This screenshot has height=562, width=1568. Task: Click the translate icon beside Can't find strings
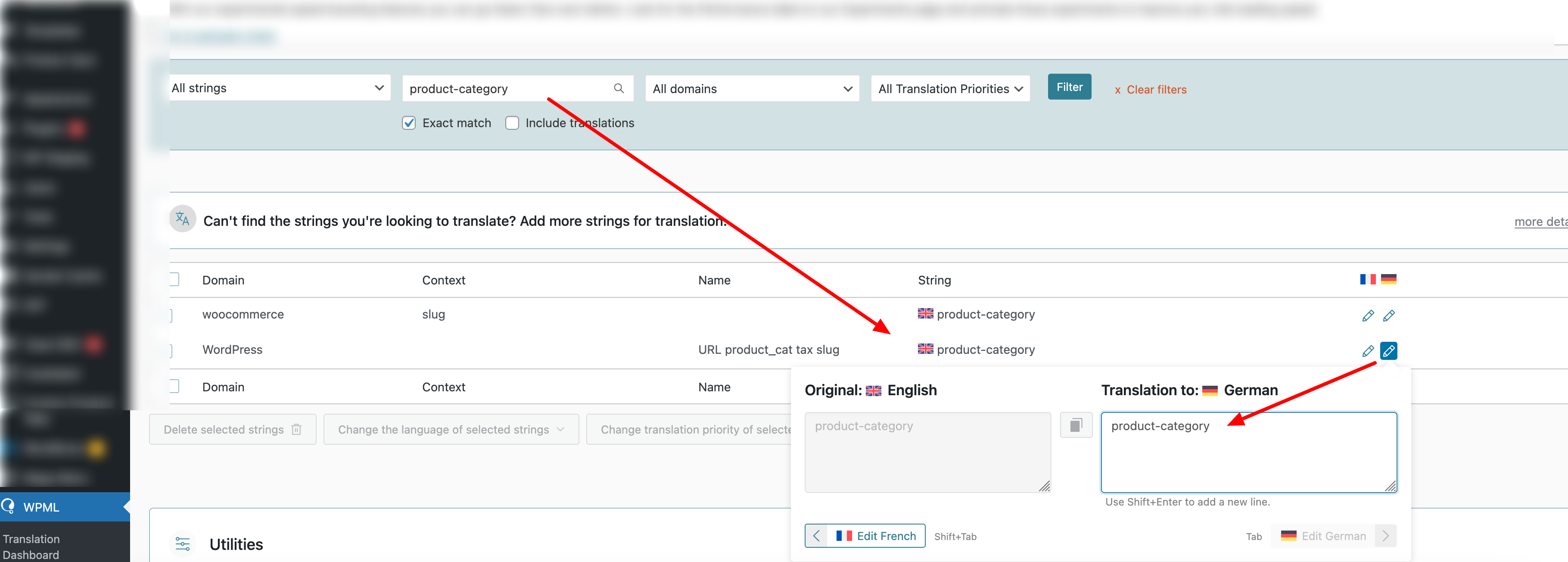coord(183,219)
